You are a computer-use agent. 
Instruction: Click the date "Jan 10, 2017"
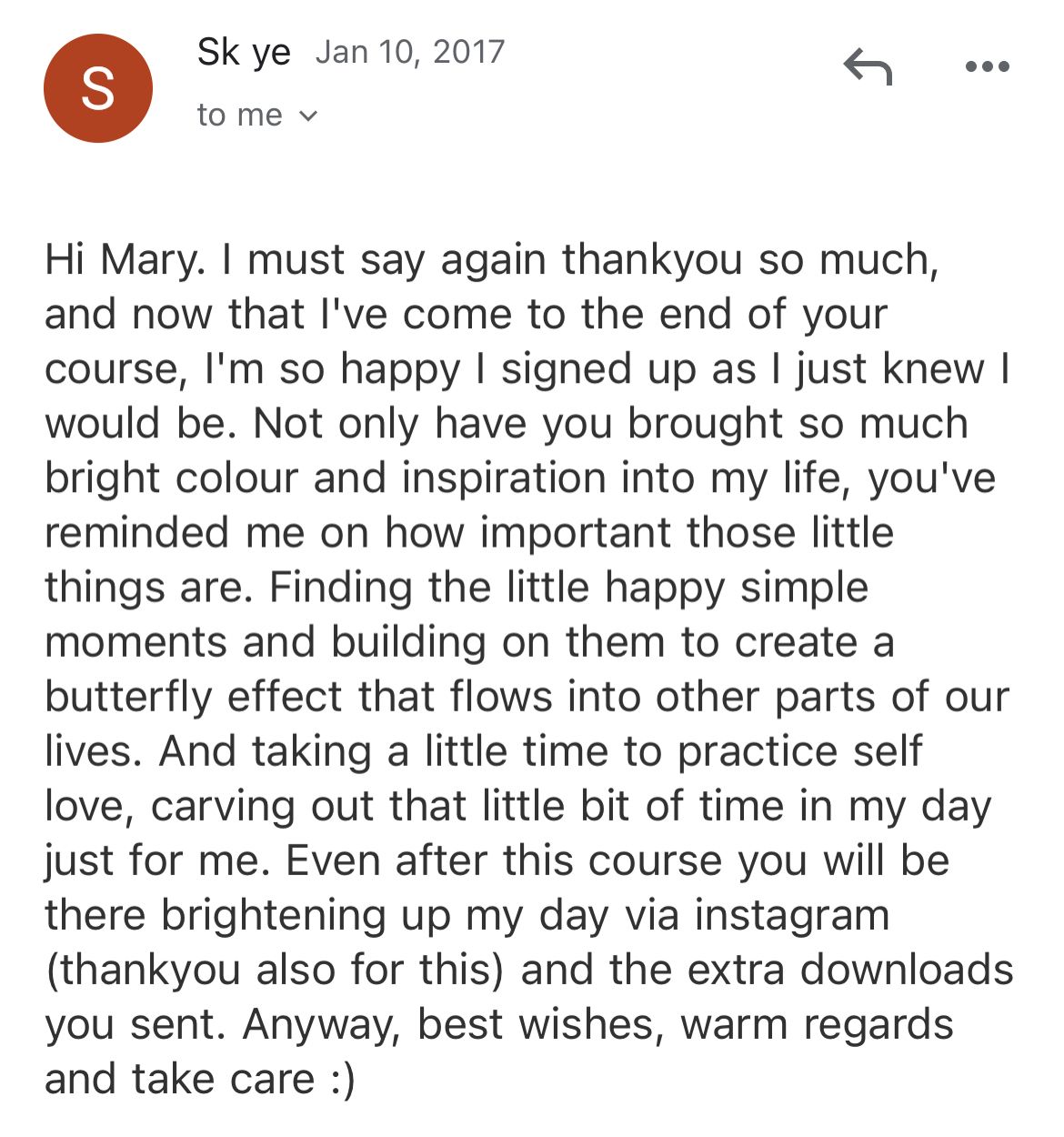coord(409,52)
